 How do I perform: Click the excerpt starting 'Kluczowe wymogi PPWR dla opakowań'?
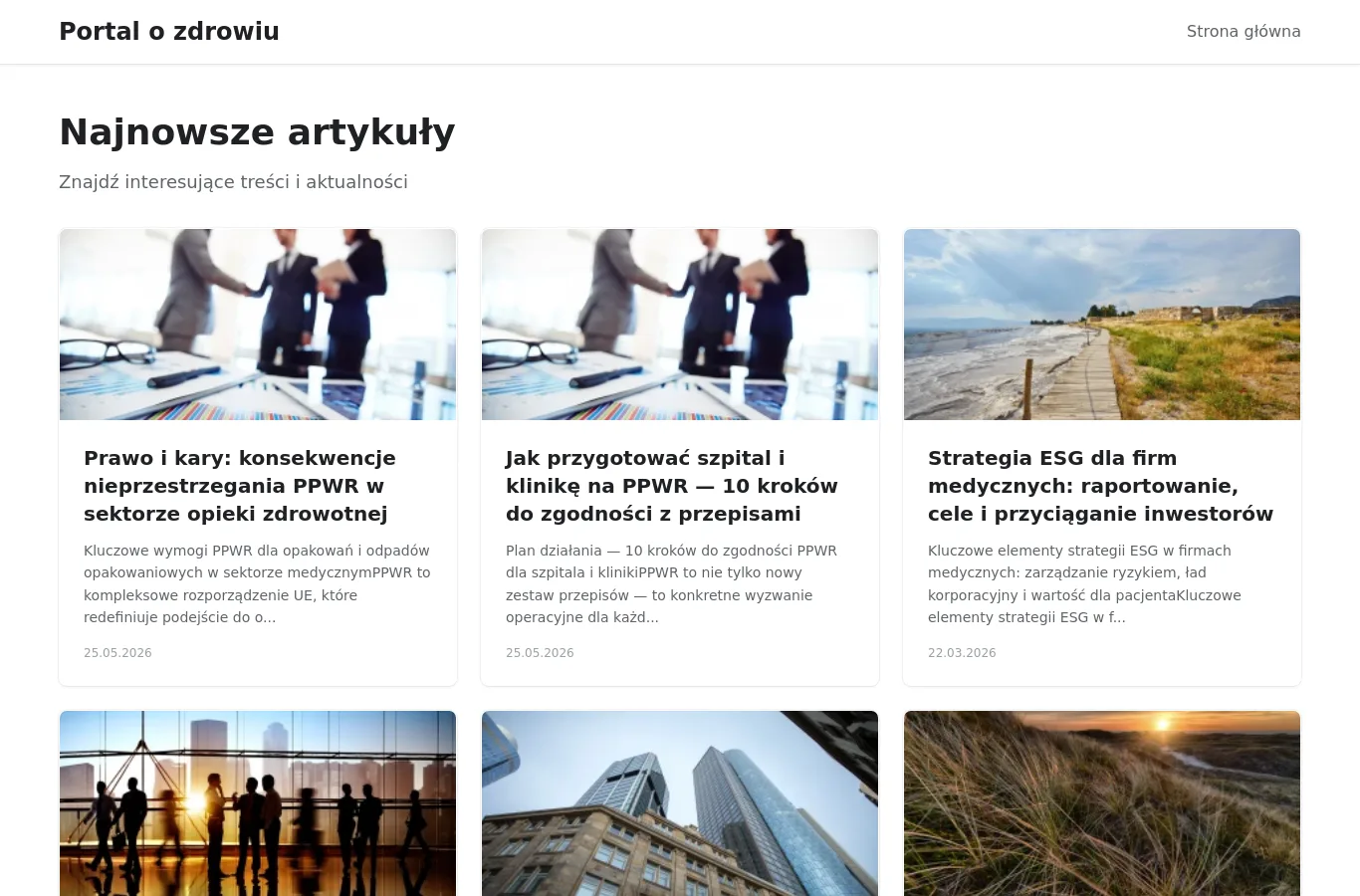click(257, 583)
